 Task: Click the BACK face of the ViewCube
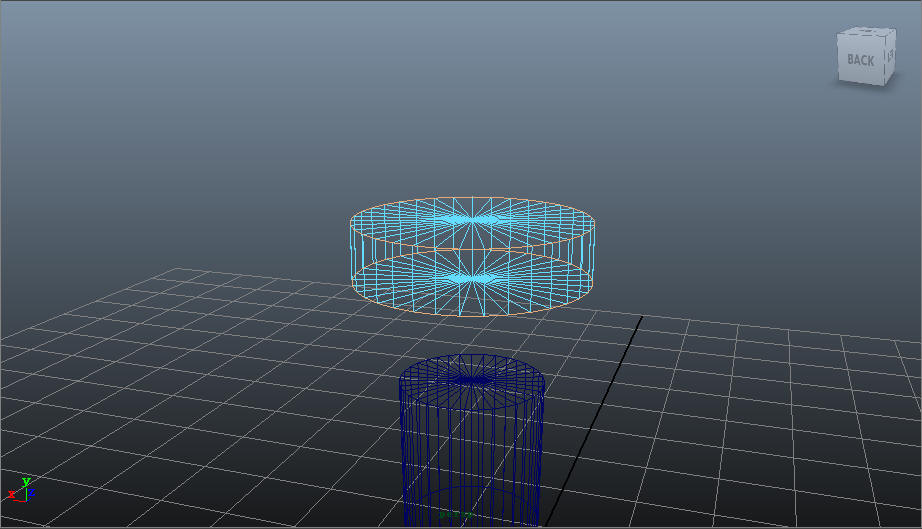860,59
